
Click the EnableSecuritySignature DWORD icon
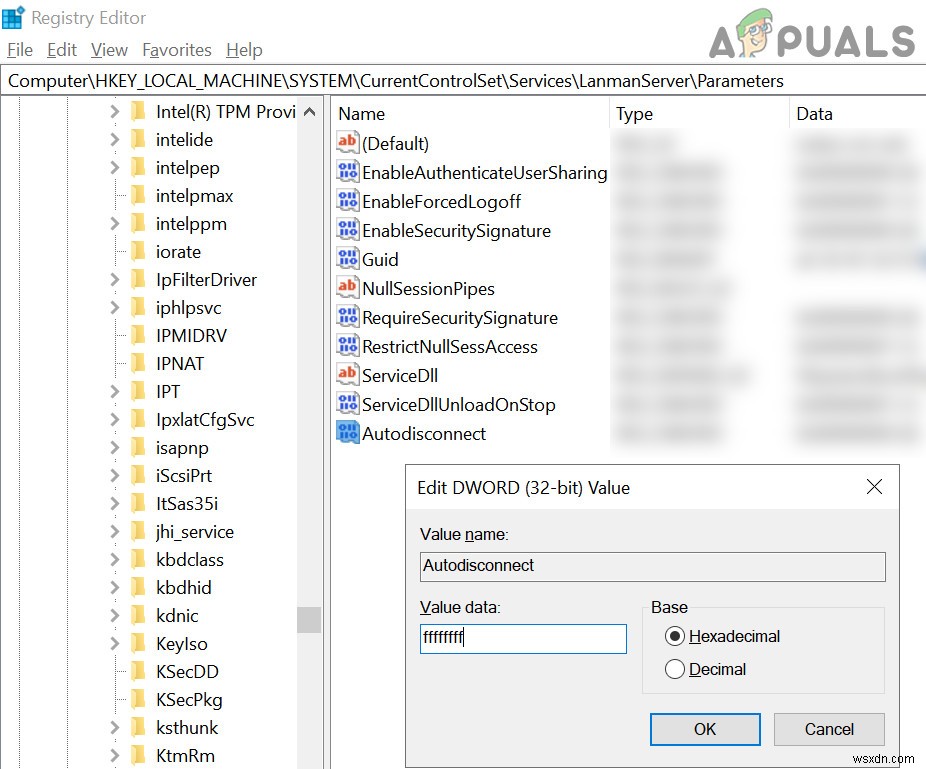click(347, 230)
